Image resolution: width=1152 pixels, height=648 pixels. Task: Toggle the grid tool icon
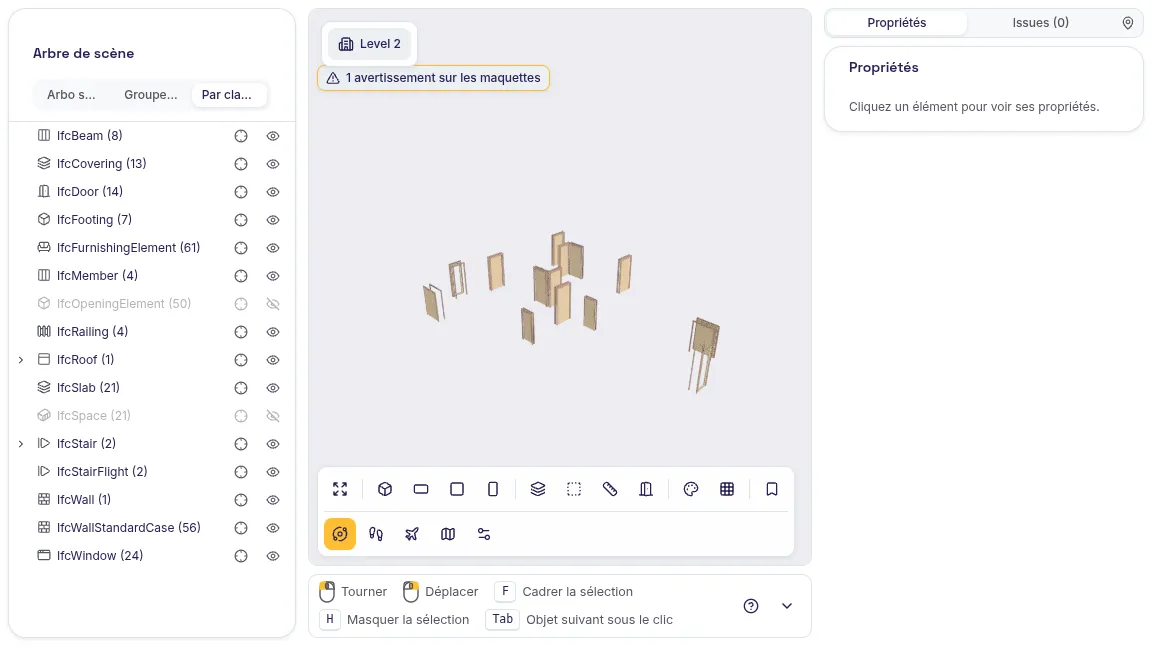pyautogui.click(x=727, y=489)
